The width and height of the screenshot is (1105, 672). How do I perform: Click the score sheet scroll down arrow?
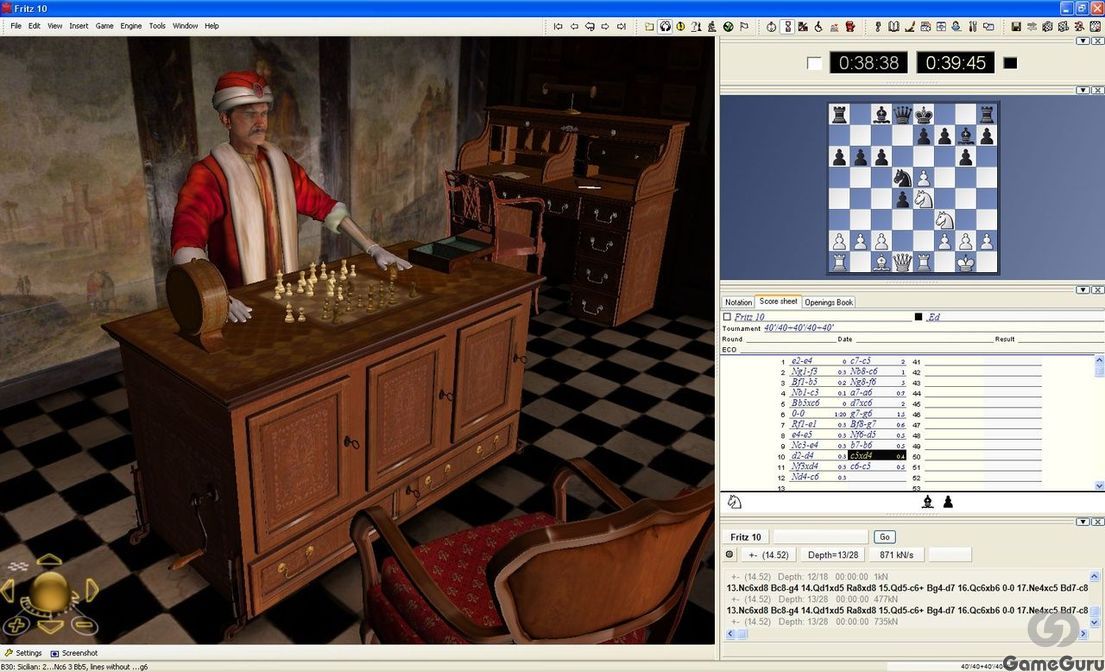[1099, 486]
